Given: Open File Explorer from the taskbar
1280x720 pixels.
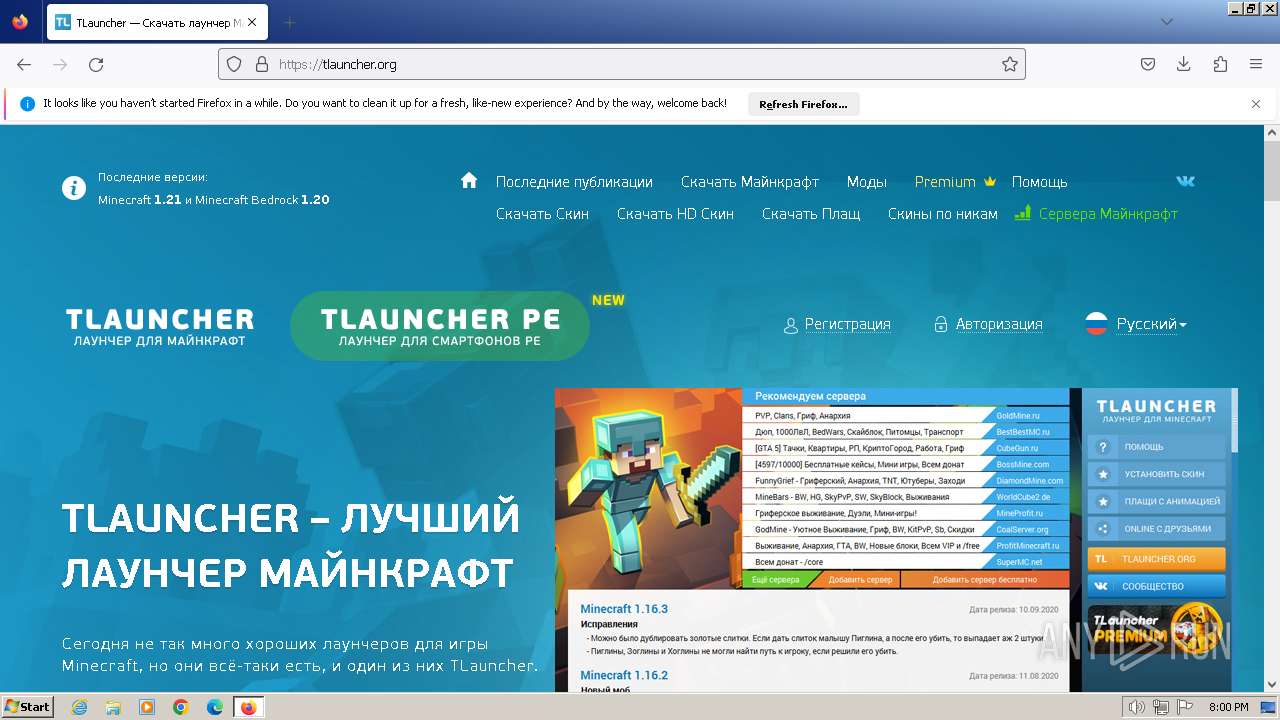Looking at the screenshot, I should click(113, 707).
